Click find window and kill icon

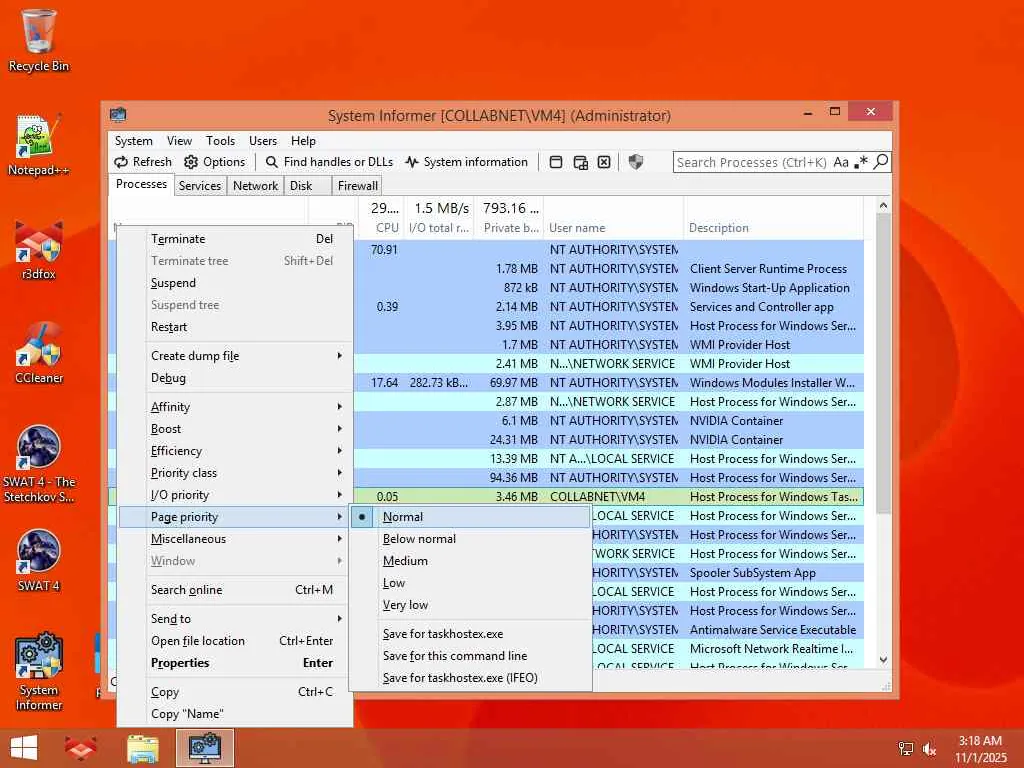pyautogui.click(x=604, y=162)
